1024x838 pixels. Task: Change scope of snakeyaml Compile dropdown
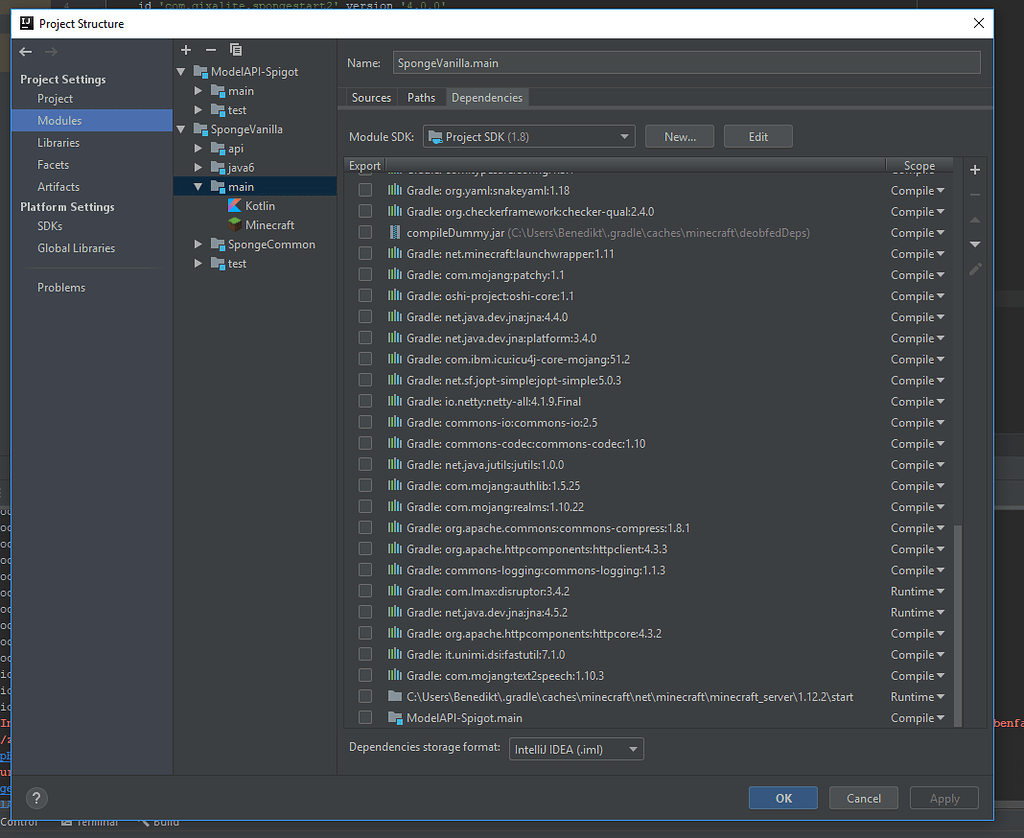(918, 190)
